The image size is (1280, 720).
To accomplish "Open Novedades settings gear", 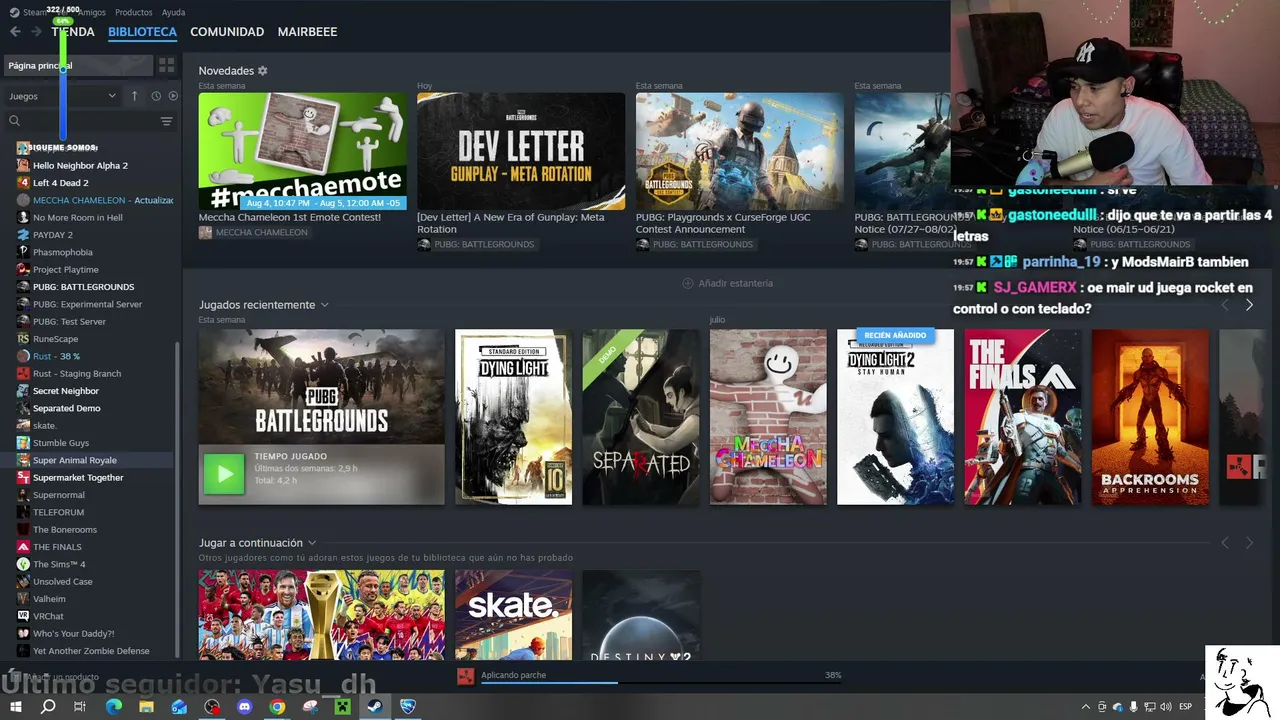I will pos(263,71).
